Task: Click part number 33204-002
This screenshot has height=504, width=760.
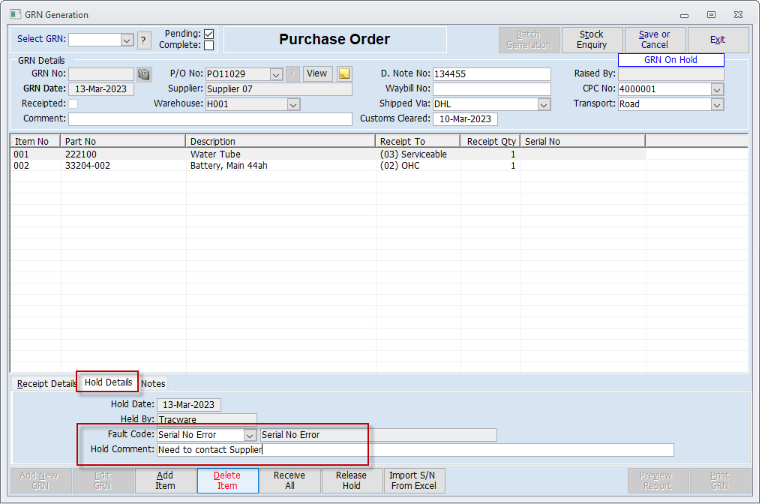Action: tap(88, 166)
